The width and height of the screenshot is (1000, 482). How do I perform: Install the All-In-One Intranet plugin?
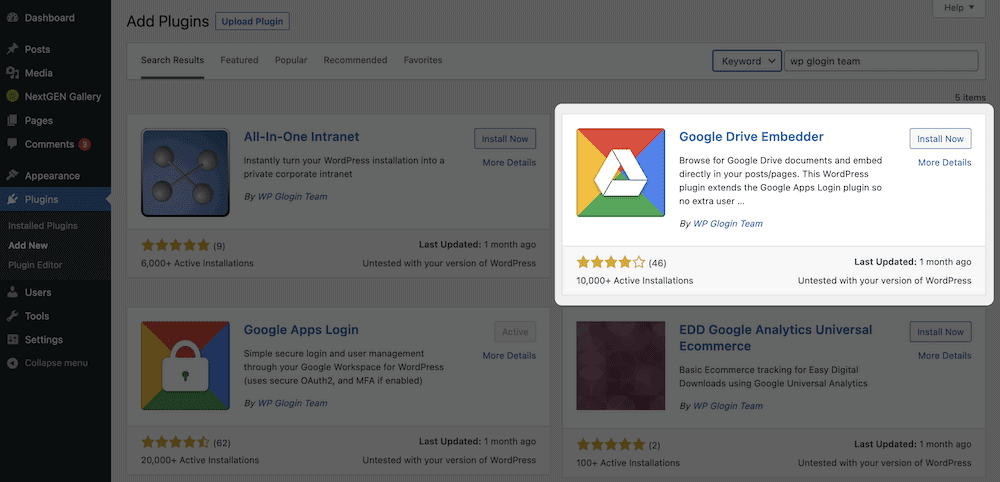505,138
